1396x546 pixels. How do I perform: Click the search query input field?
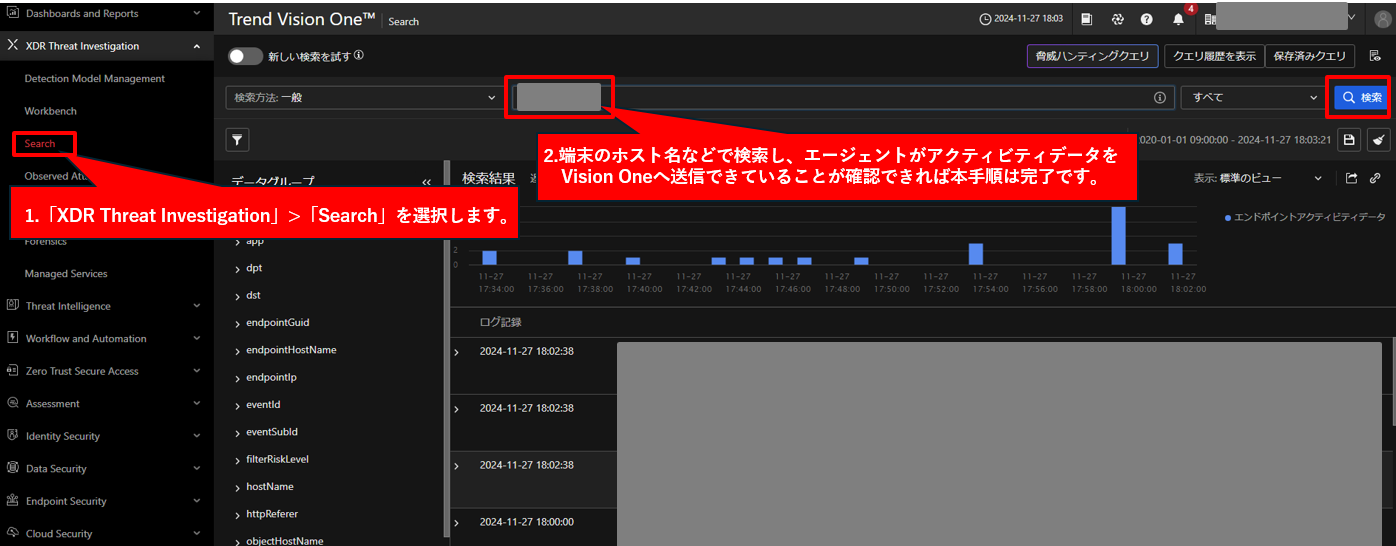click(x=843, y=98)
